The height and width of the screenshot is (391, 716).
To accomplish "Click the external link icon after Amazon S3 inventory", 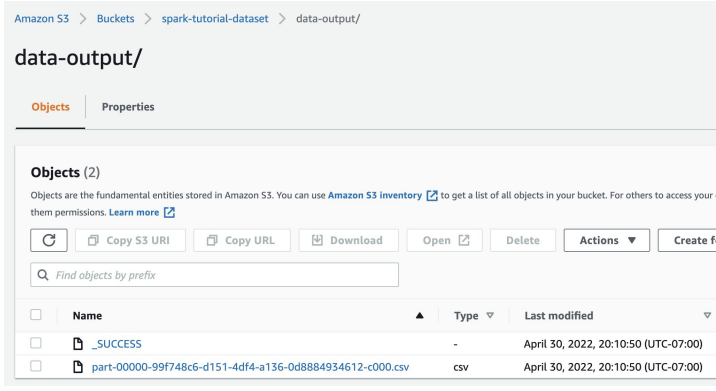I will (432, 196).
